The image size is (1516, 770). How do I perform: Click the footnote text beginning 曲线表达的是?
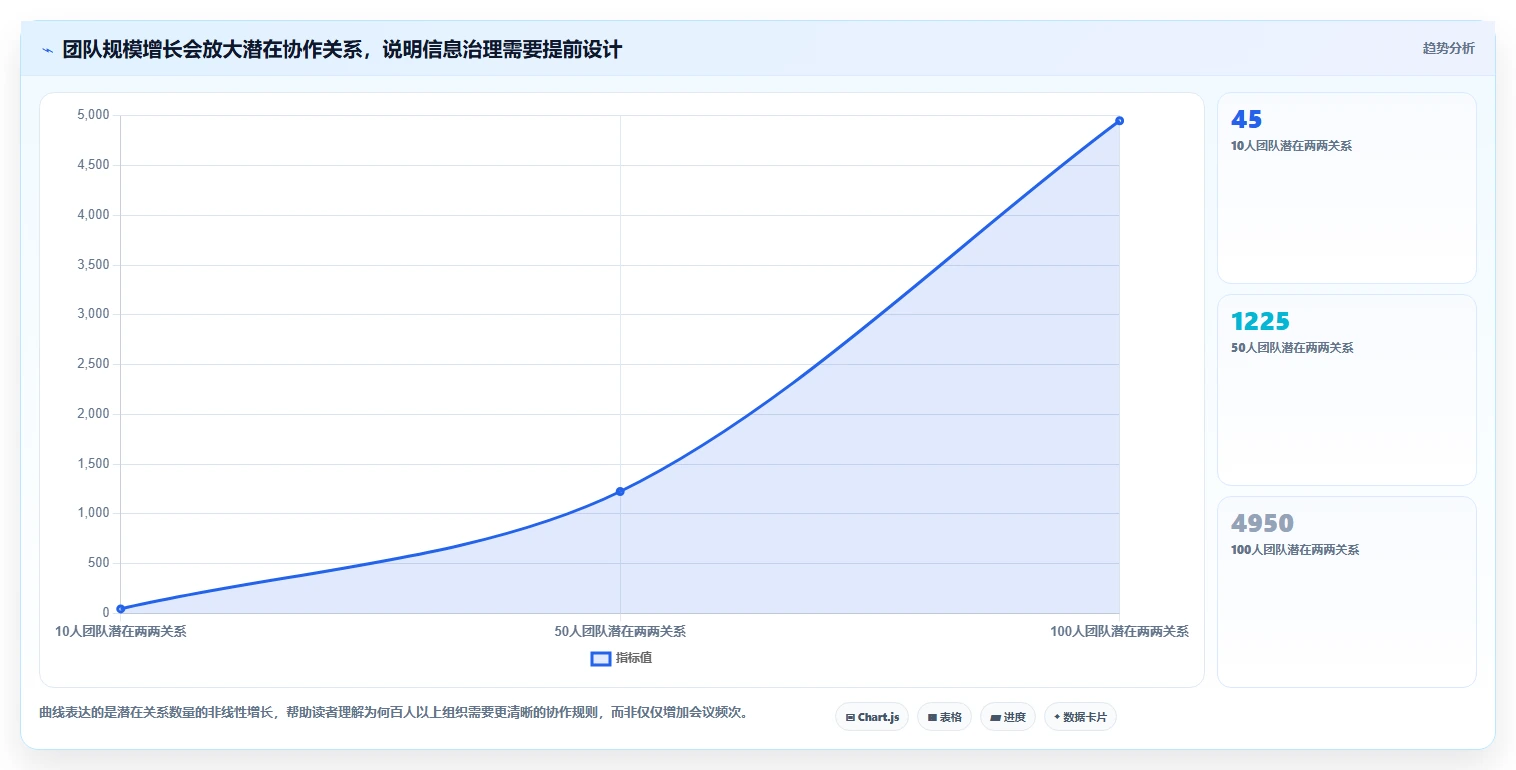pos(394,713)
